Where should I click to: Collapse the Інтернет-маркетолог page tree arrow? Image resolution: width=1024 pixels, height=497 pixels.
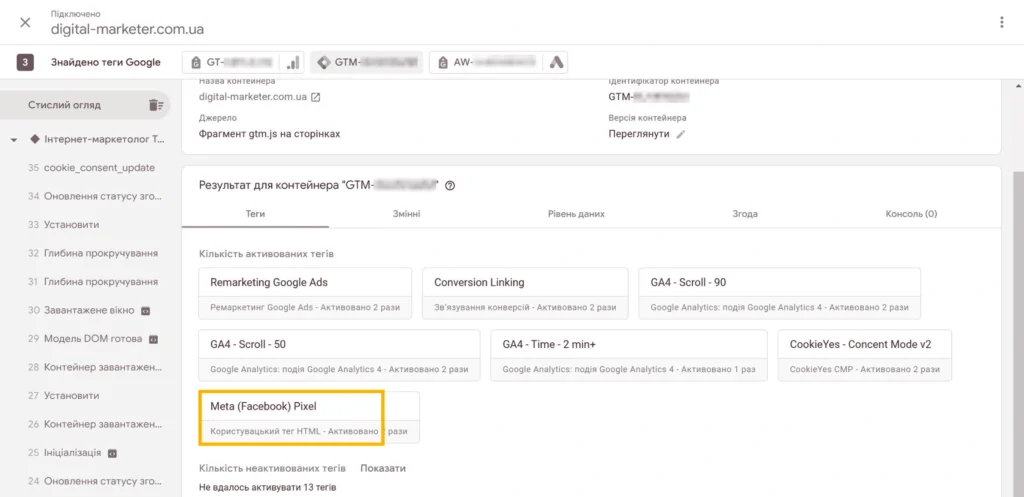pos(14,140)
